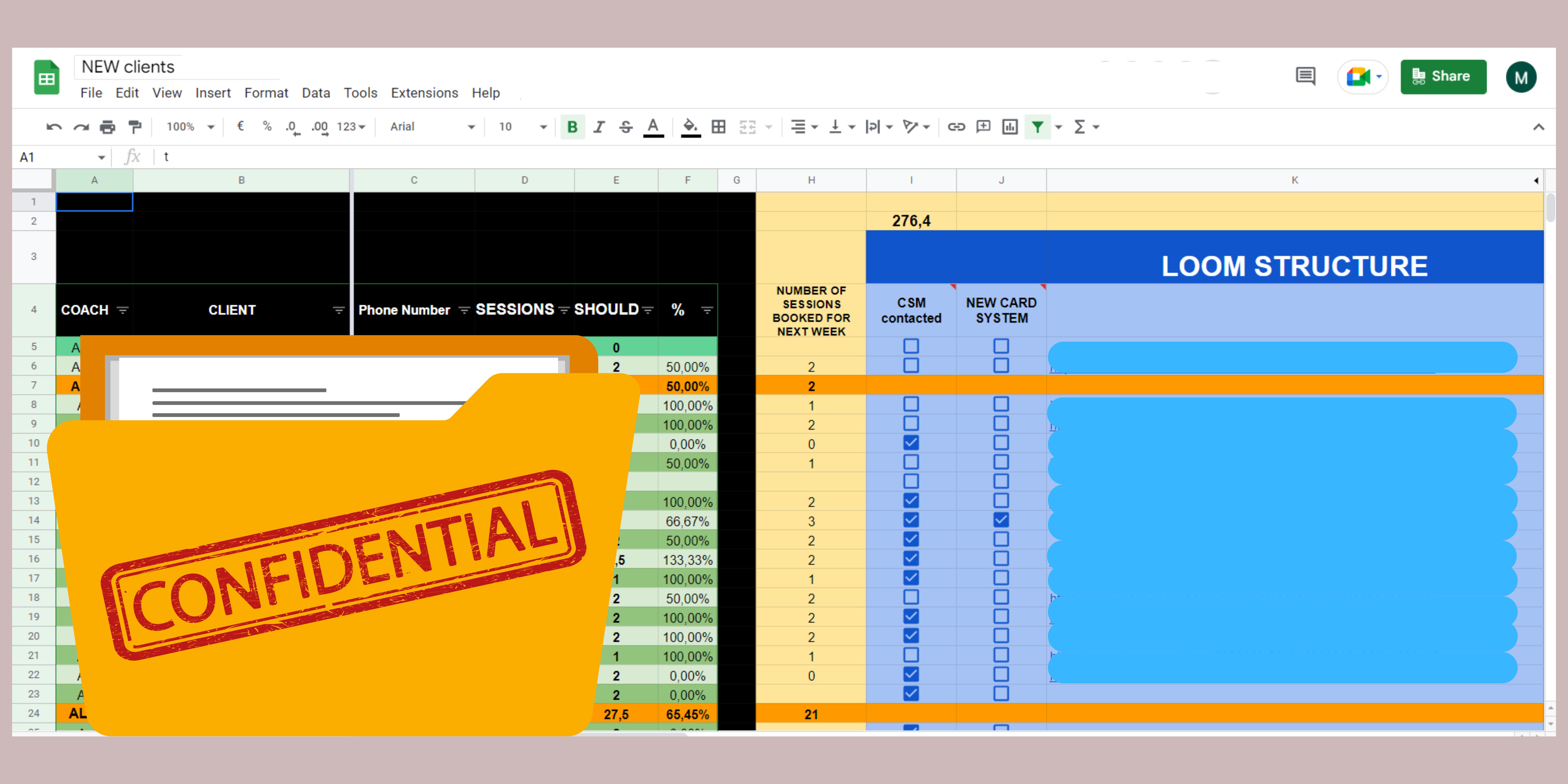1568x784 pixels.
Task: Toggle bold formatting
Action: click(572, 127)
